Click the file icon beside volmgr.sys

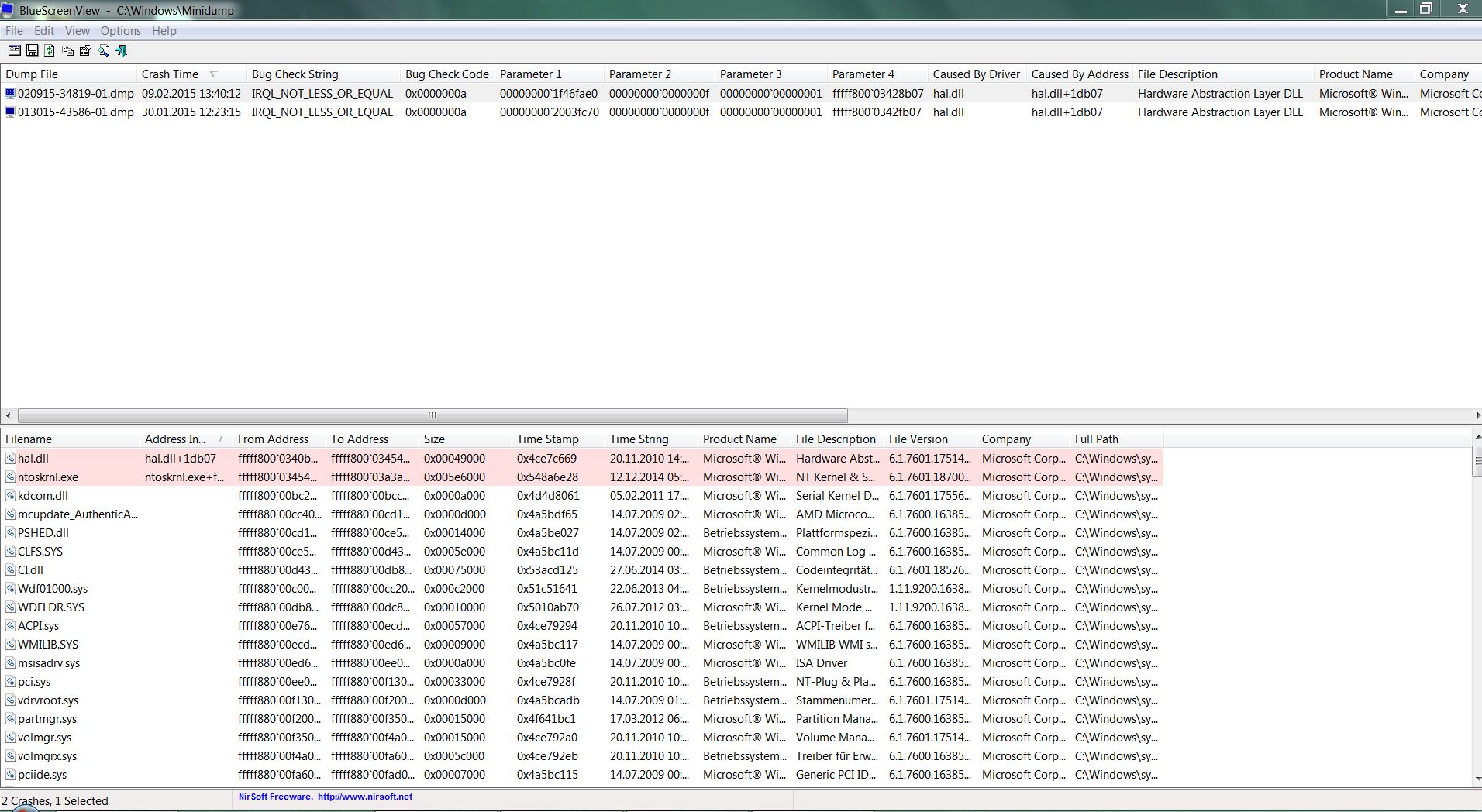click(x=10, y=738)
